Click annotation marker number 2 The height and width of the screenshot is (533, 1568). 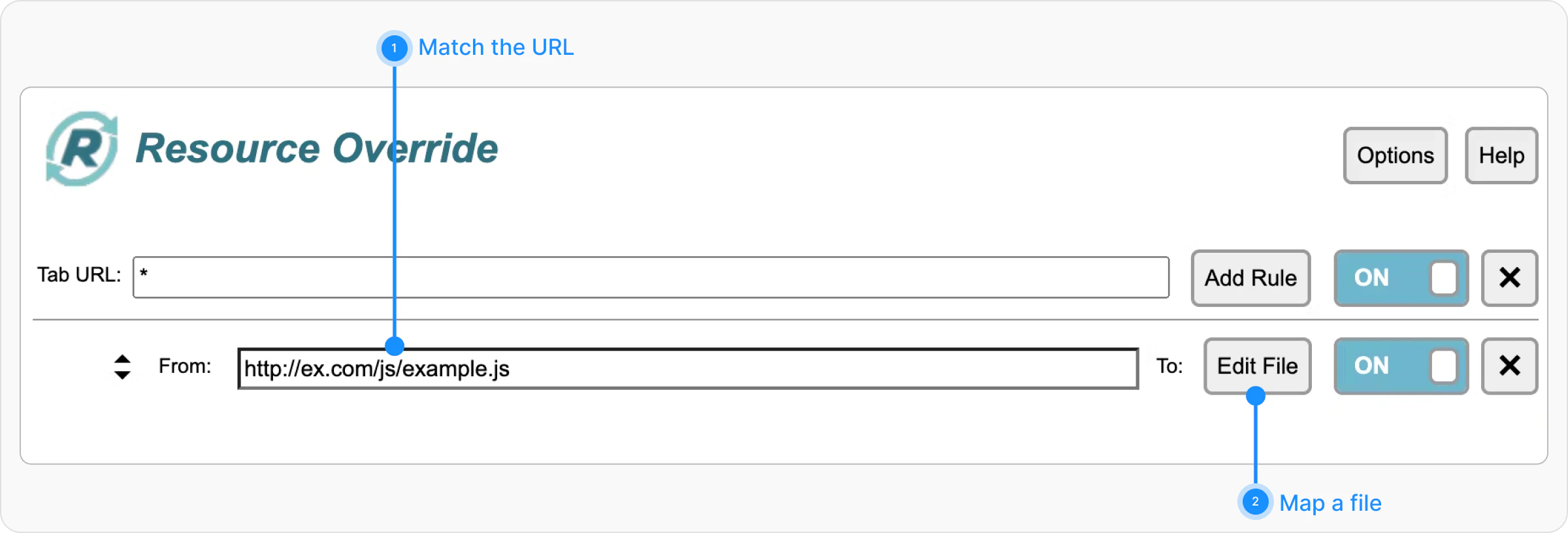[1255, 502]
